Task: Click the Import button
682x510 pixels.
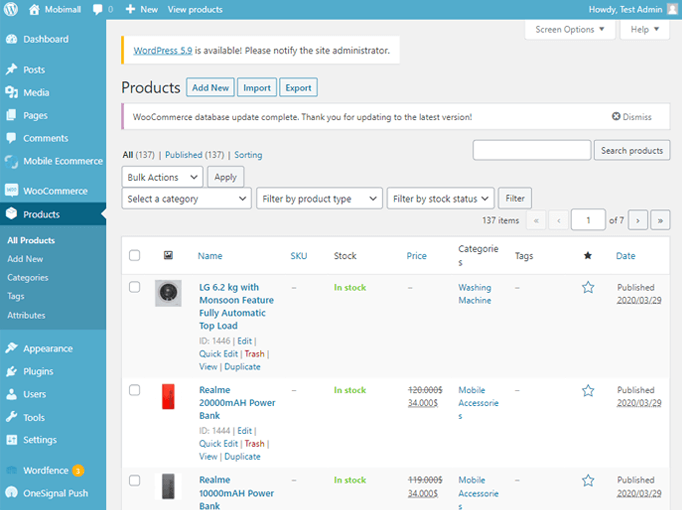Action: coord(257,87)
